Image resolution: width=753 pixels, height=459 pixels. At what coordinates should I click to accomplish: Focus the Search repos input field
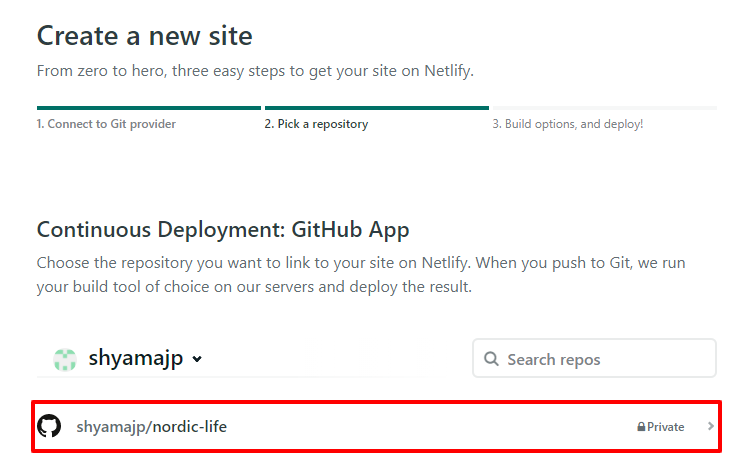pos(605,359)
